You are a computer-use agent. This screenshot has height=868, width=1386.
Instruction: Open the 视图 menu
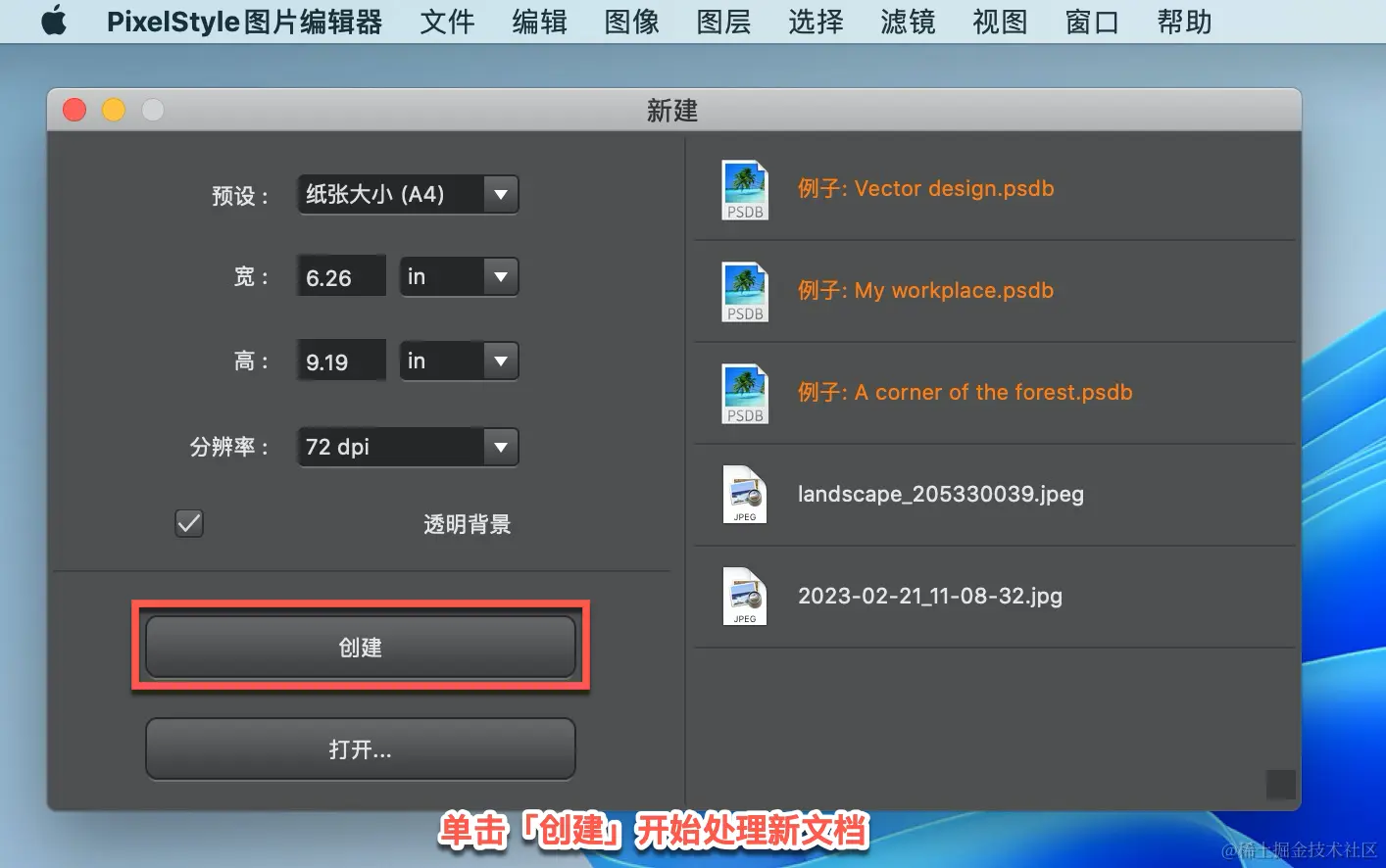click(x=1000, y=22)
